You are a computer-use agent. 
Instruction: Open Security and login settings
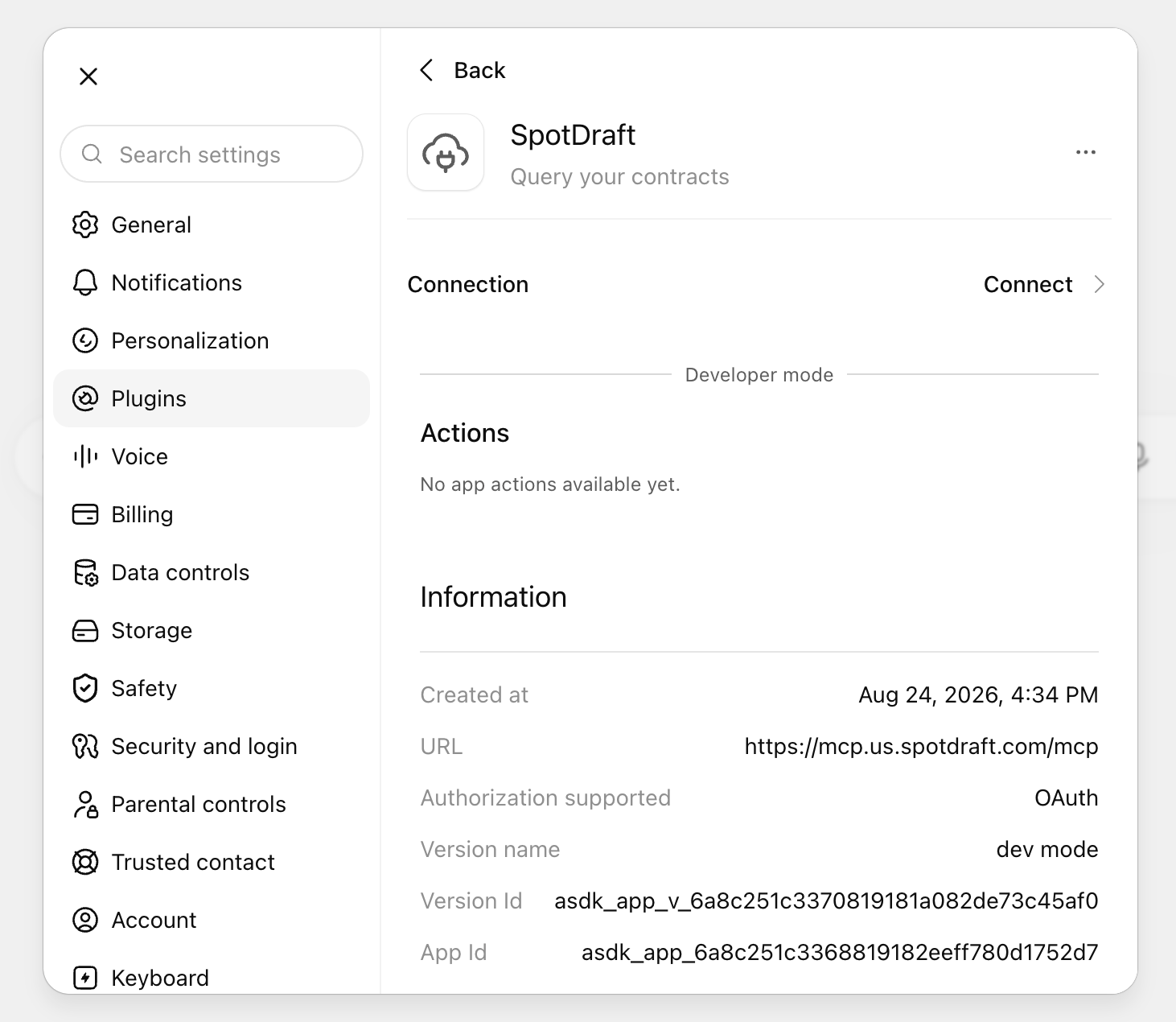point(212,746)
